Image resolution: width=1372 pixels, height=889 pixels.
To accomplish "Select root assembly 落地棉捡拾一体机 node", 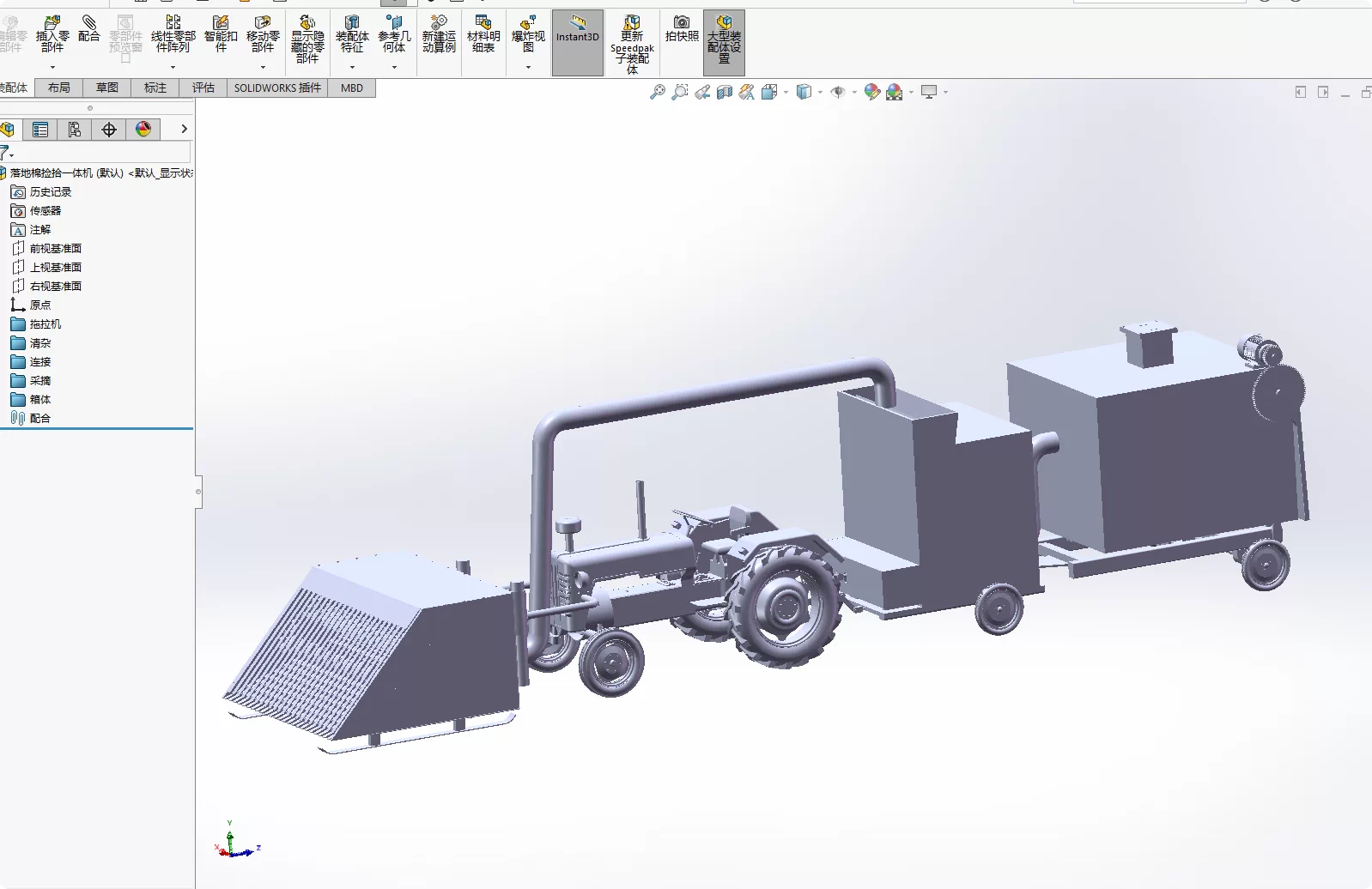I will pos(97,172).
